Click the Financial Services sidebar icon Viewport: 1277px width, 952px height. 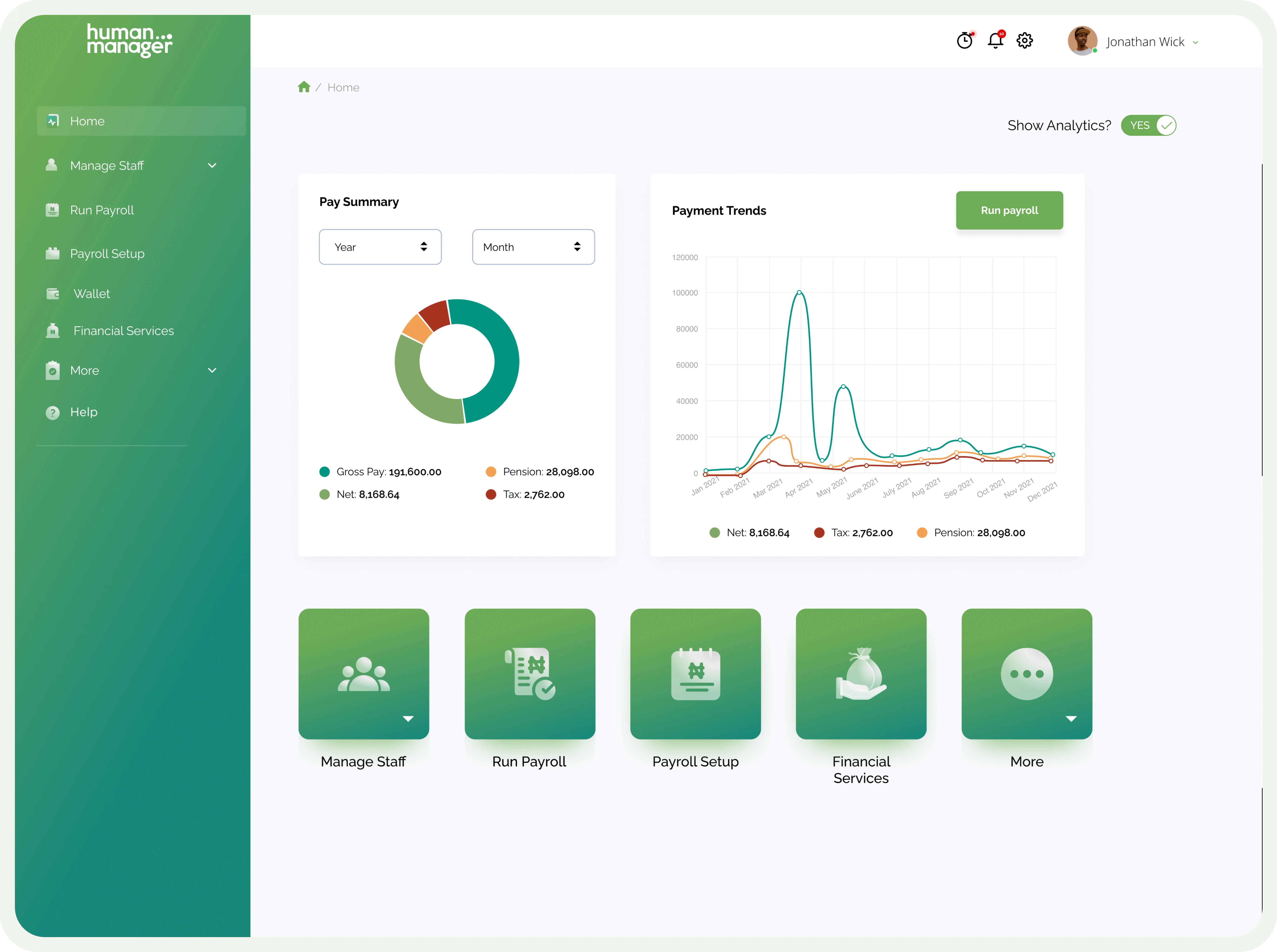point(52,330)
